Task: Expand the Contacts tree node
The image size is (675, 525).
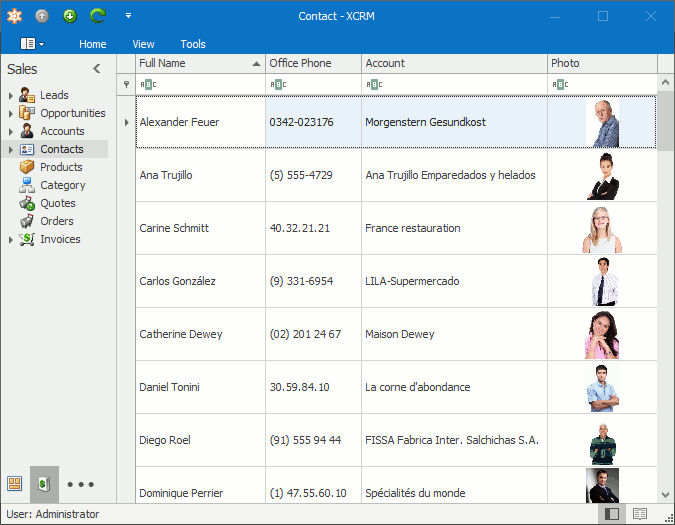Action: point(11,149)
